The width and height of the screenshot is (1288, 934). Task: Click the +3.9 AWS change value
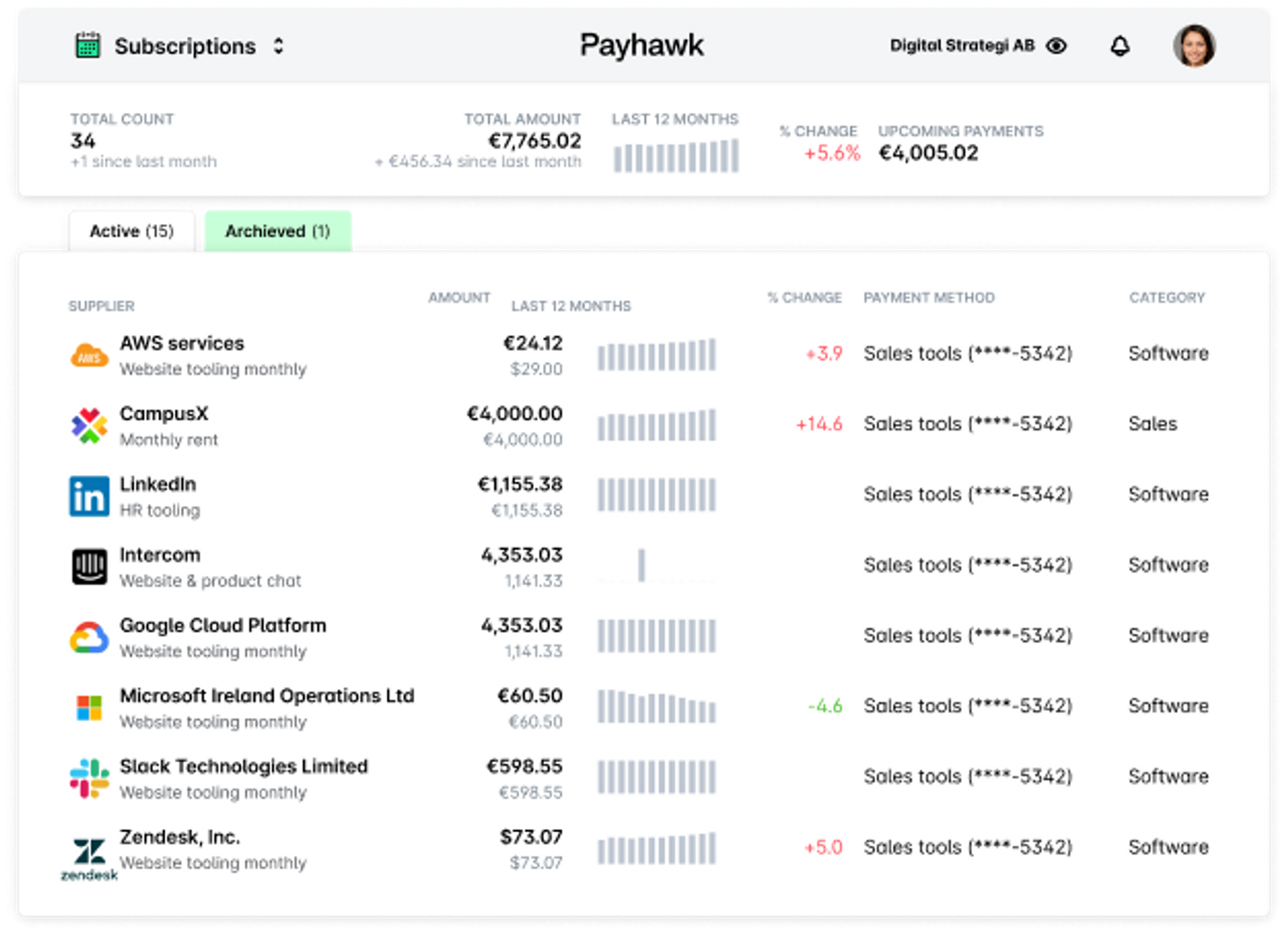click(x=824, y=354)
